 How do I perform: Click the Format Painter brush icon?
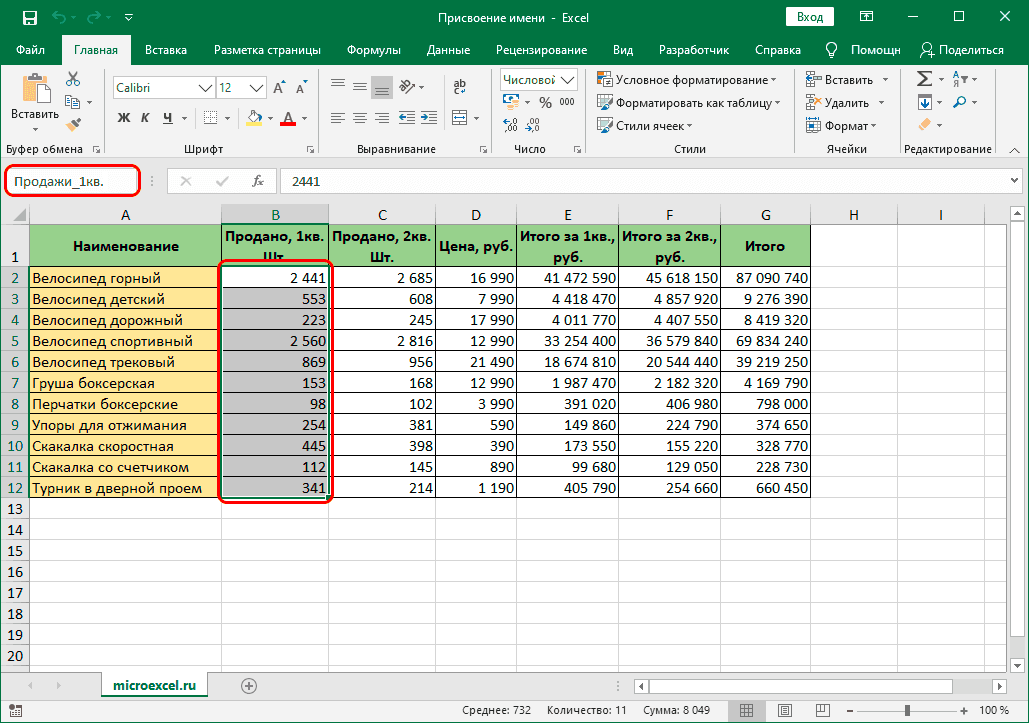pyautogui.click(x=73, y=124)
